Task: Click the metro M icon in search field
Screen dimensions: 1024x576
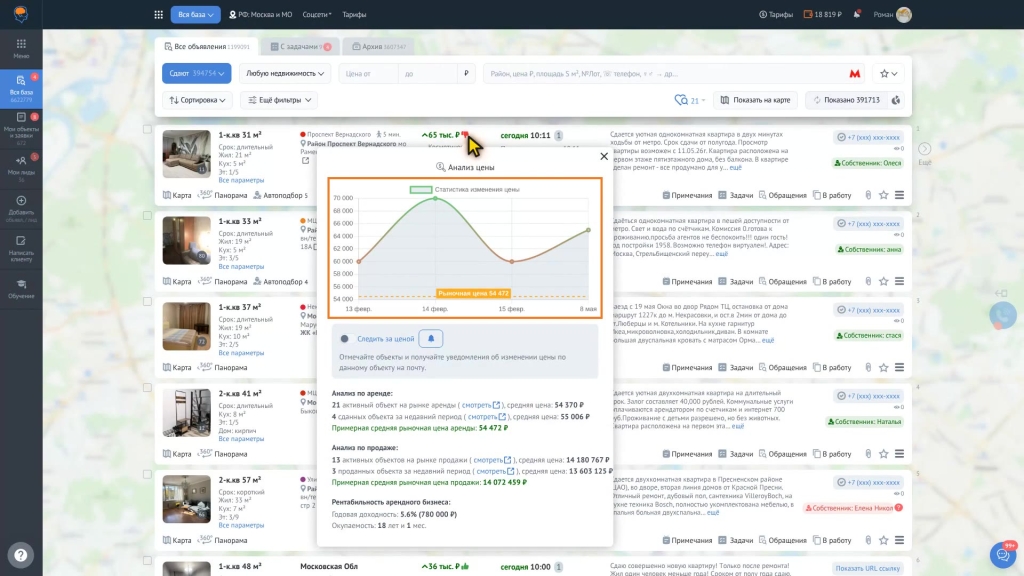Action: 854,74
